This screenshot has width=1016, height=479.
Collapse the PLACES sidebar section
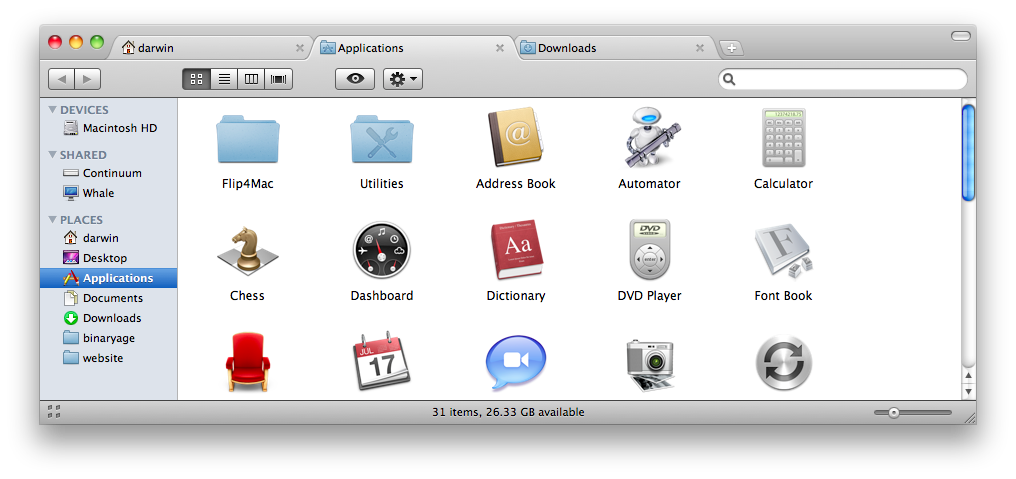click(53, 220)
